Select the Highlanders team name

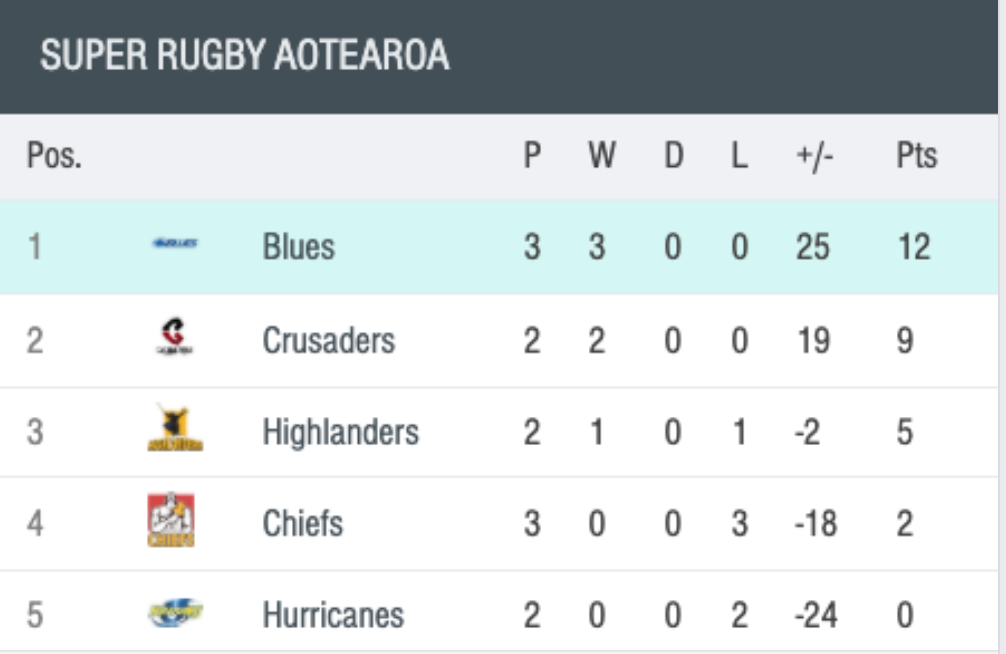point(341,432)
